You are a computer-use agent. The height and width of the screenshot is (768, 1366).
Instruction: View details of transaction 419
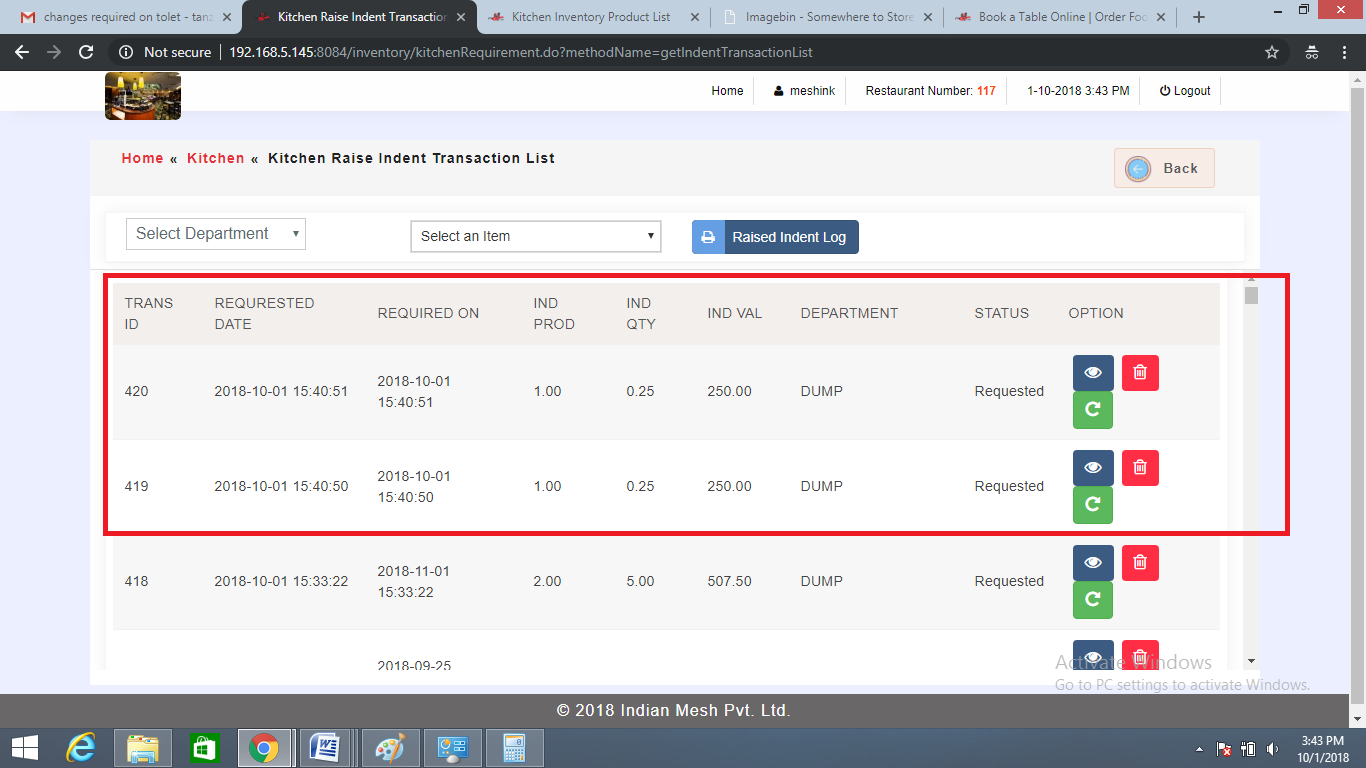1093,468
